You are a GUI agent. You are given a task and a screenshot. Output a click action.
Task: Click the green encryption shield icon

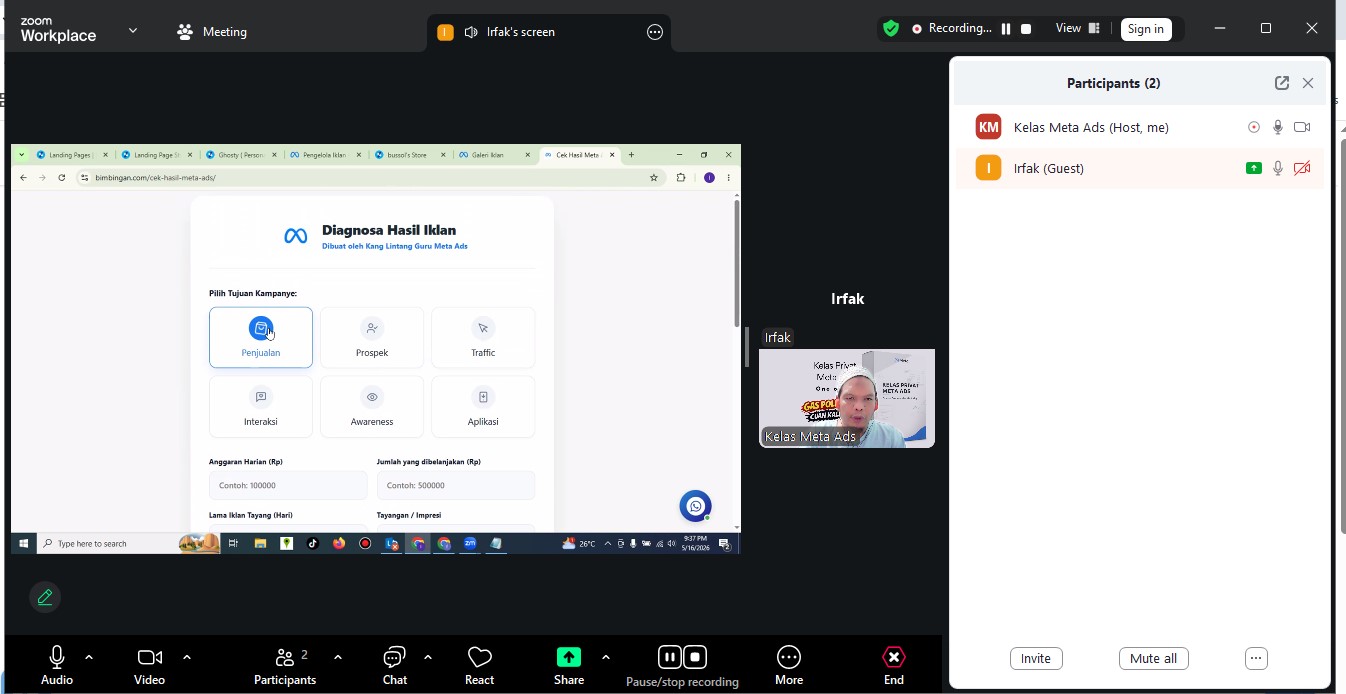point(891,29)
